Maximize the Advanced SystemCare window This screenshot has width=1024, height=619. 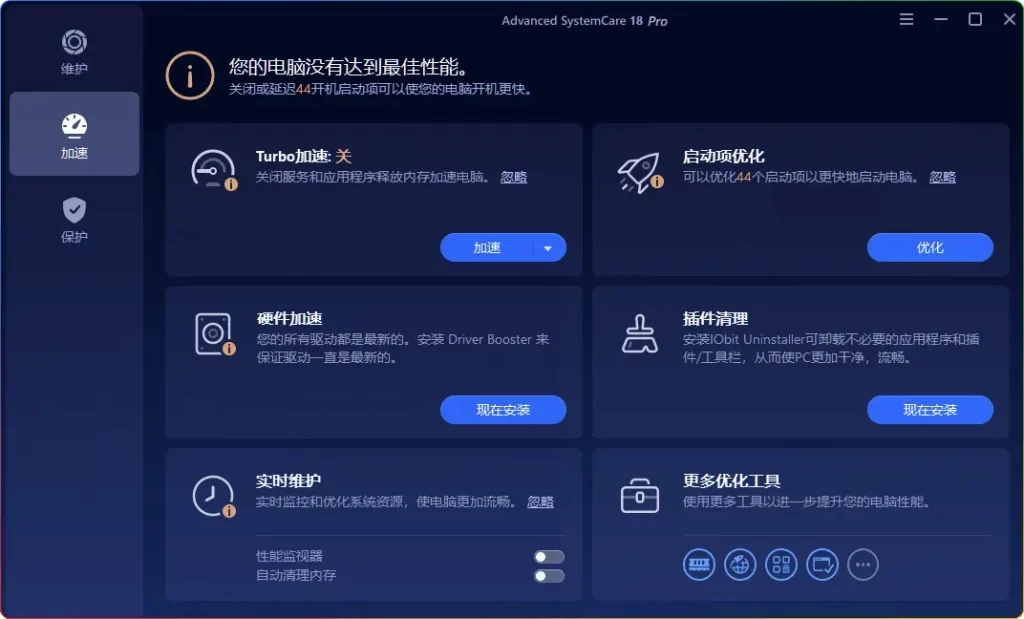[x=975, y=20]
